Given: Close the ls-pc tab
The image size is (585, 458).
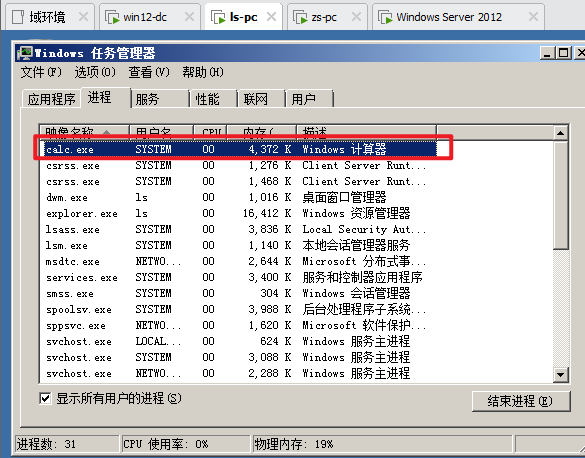Looking at the screenshot, I should (x=272, y=17).
